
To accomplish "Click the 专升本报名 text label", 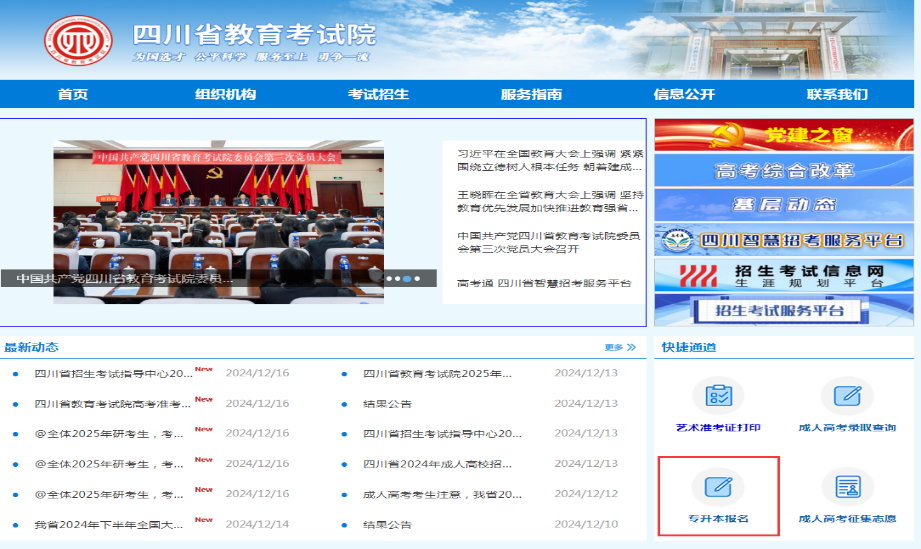I will (718, 518).
